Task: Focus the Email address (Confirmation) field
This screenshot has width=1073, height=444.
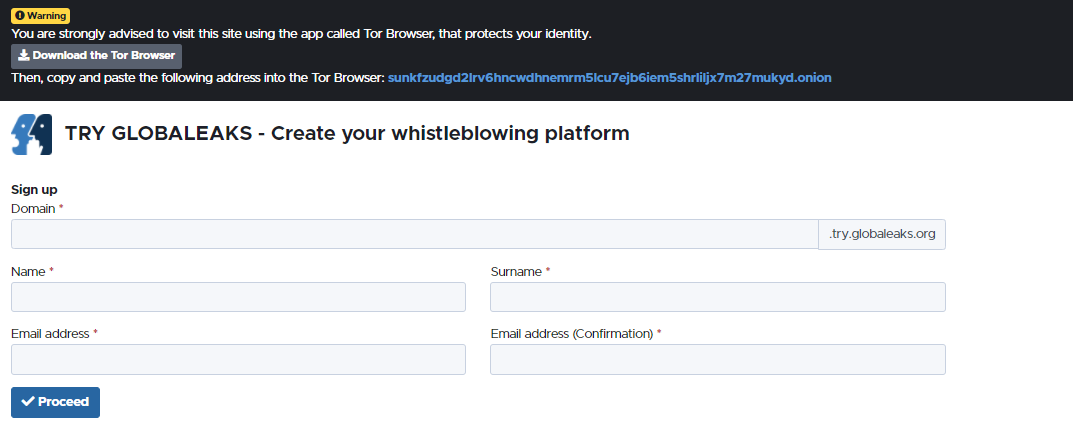Action: tap(717, 359)
